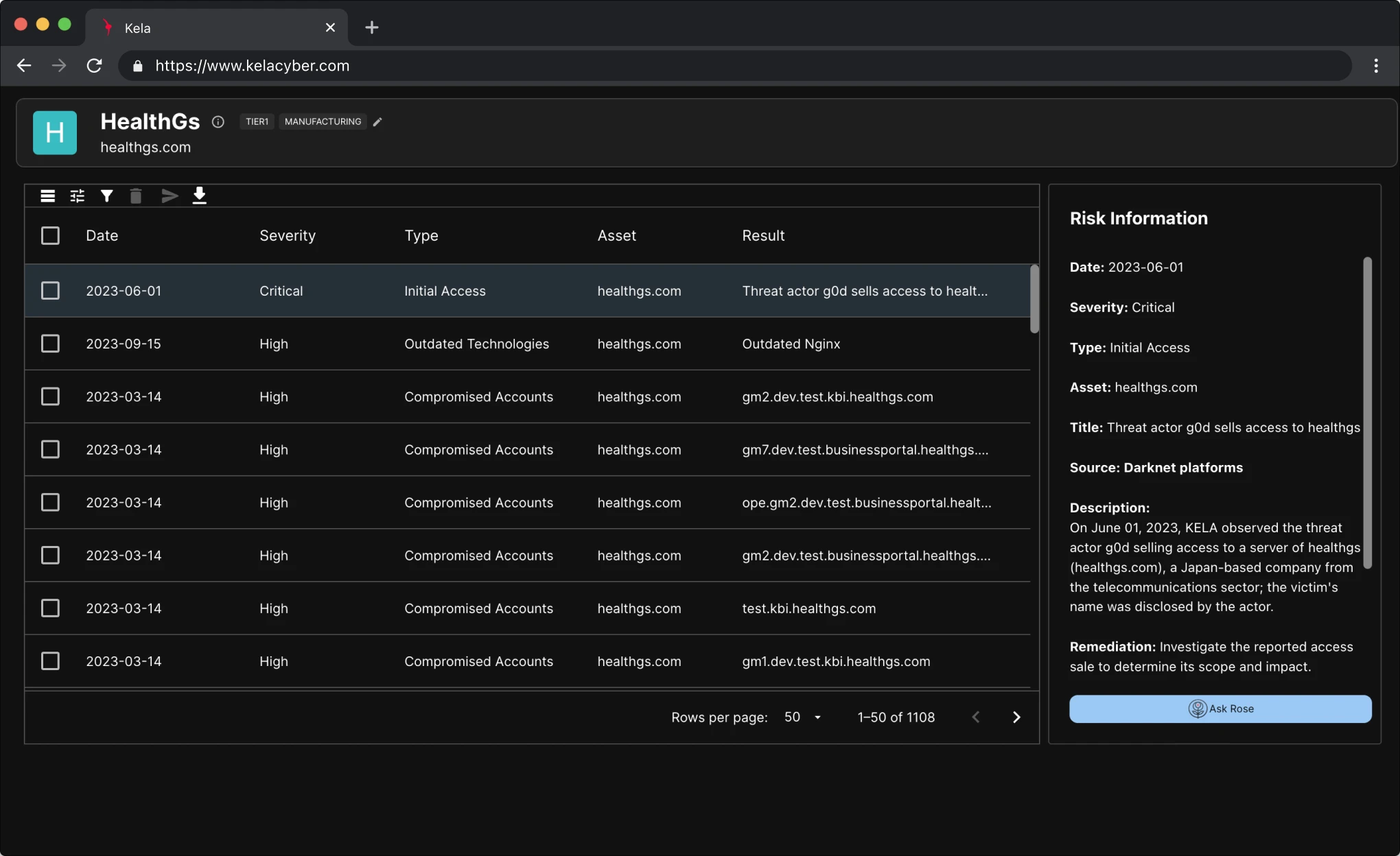Open column settings tune icon
This screenshot has width=1400, height=856.
click(x=77, y=196)
